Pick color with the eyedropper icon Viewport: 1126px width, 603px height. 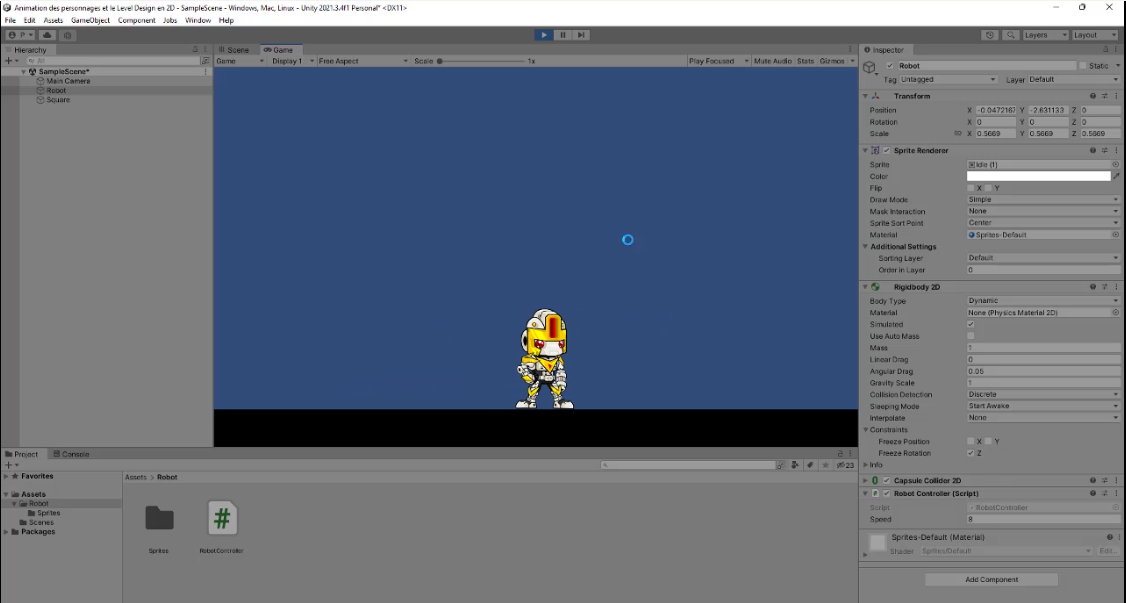[1116, 176]
